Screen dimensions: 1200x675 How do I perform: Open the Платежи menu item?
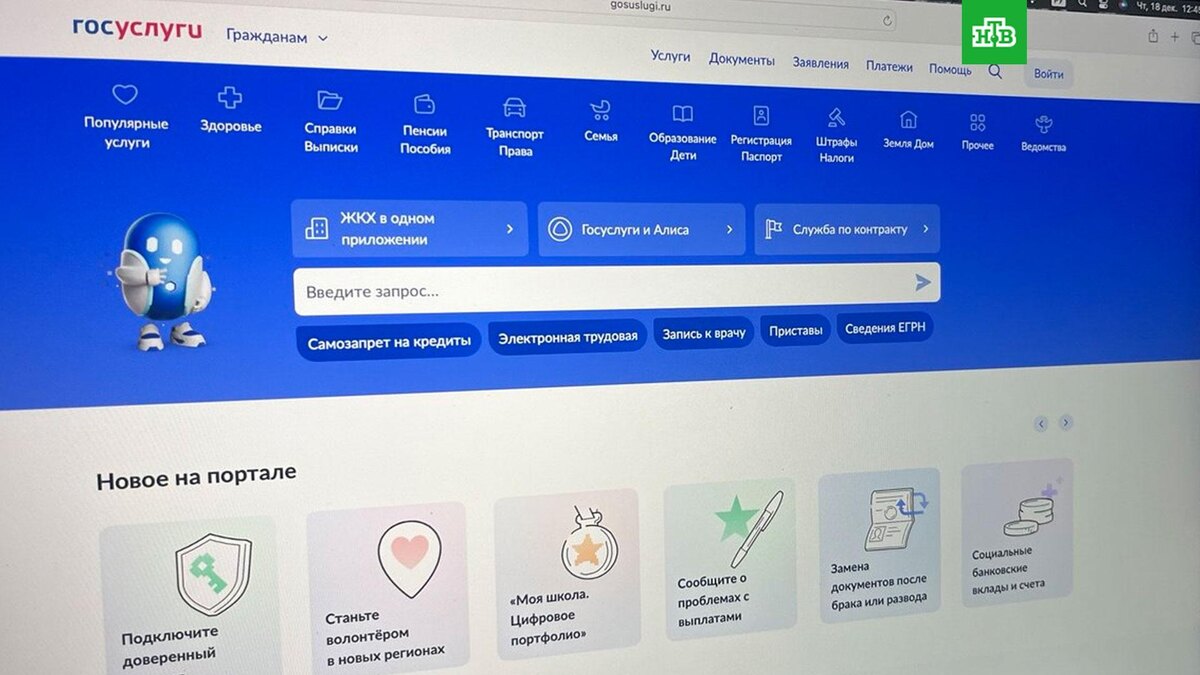tap(889, 67)
